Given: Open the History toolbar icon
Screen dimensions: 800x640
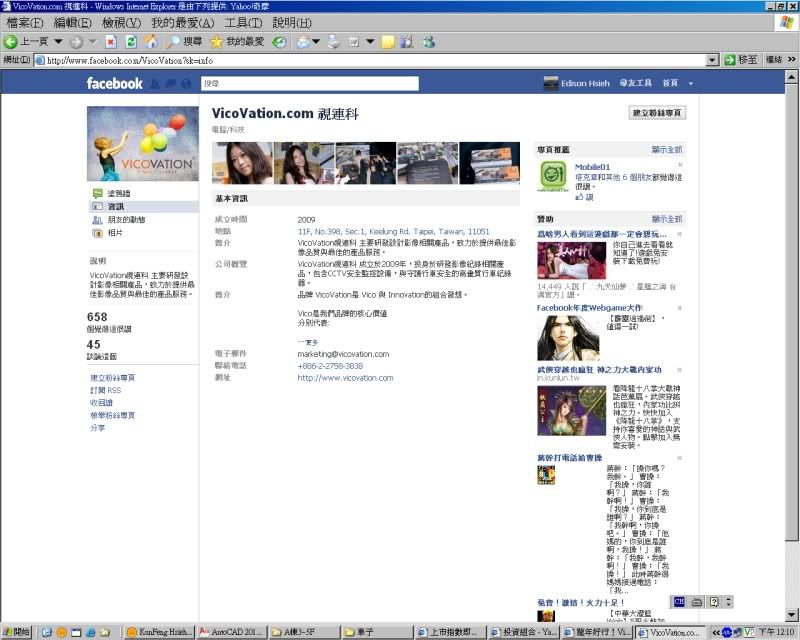Looking at the screenshot, I should (279, 42).
